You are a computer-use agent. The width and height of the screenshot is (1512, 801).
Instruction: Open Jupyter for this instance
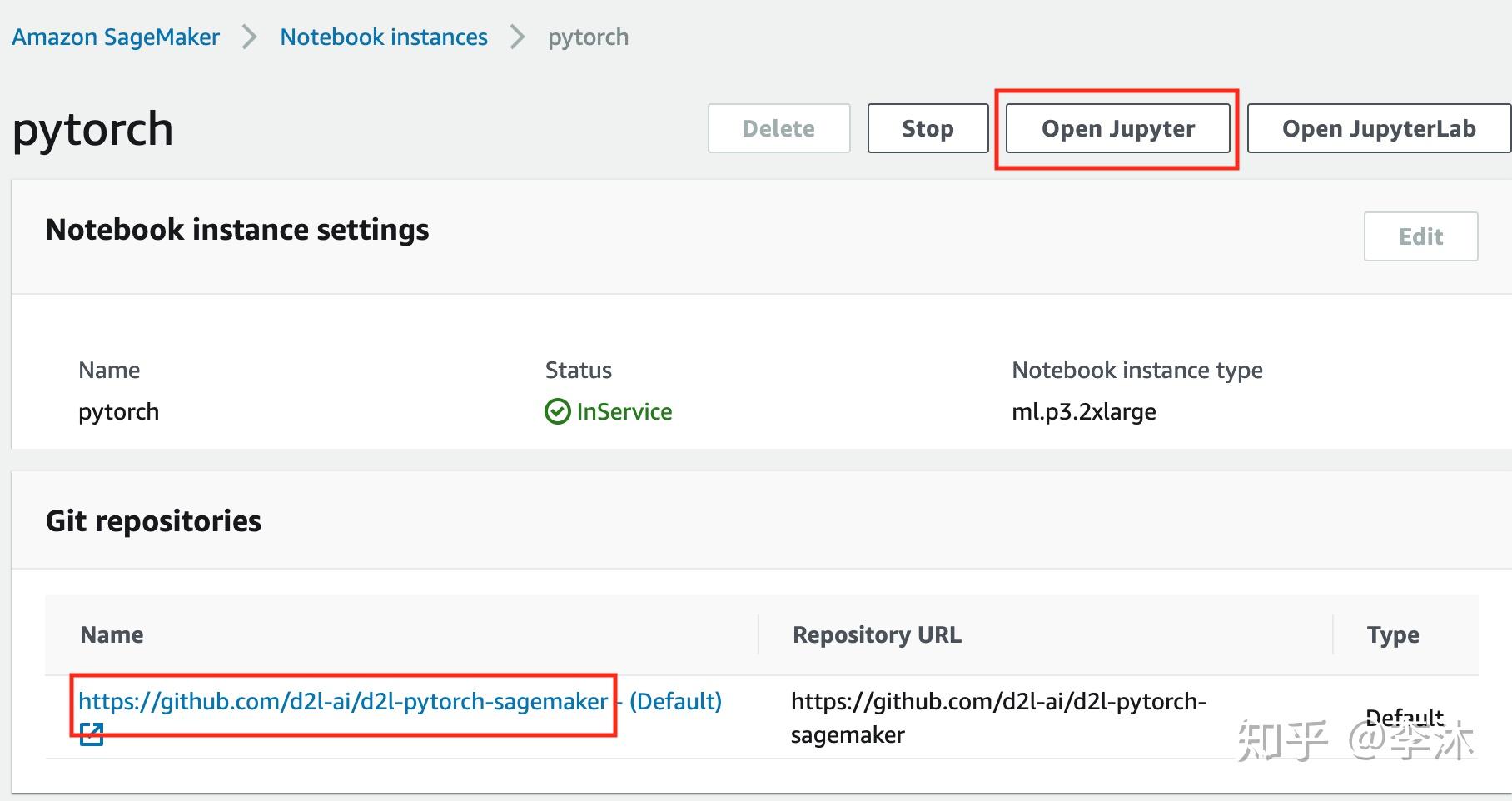click(1117, 128)
